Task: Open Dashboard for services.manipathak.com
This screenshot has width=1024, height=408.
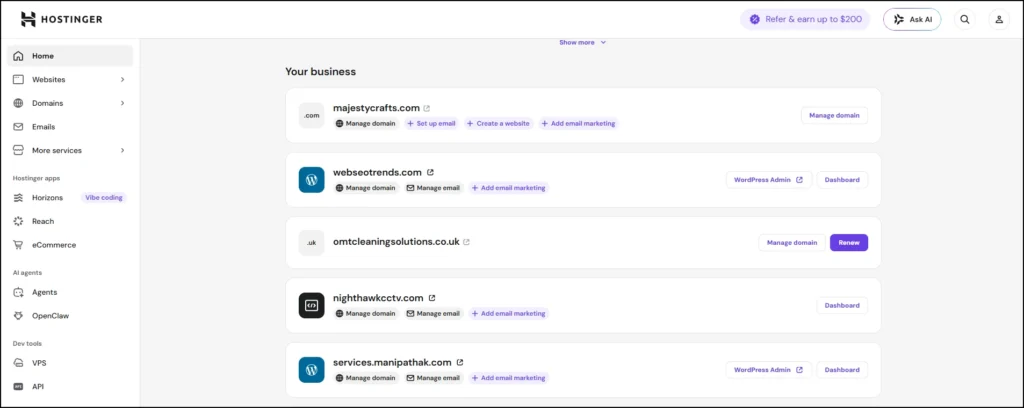Action: pos(842,369)
